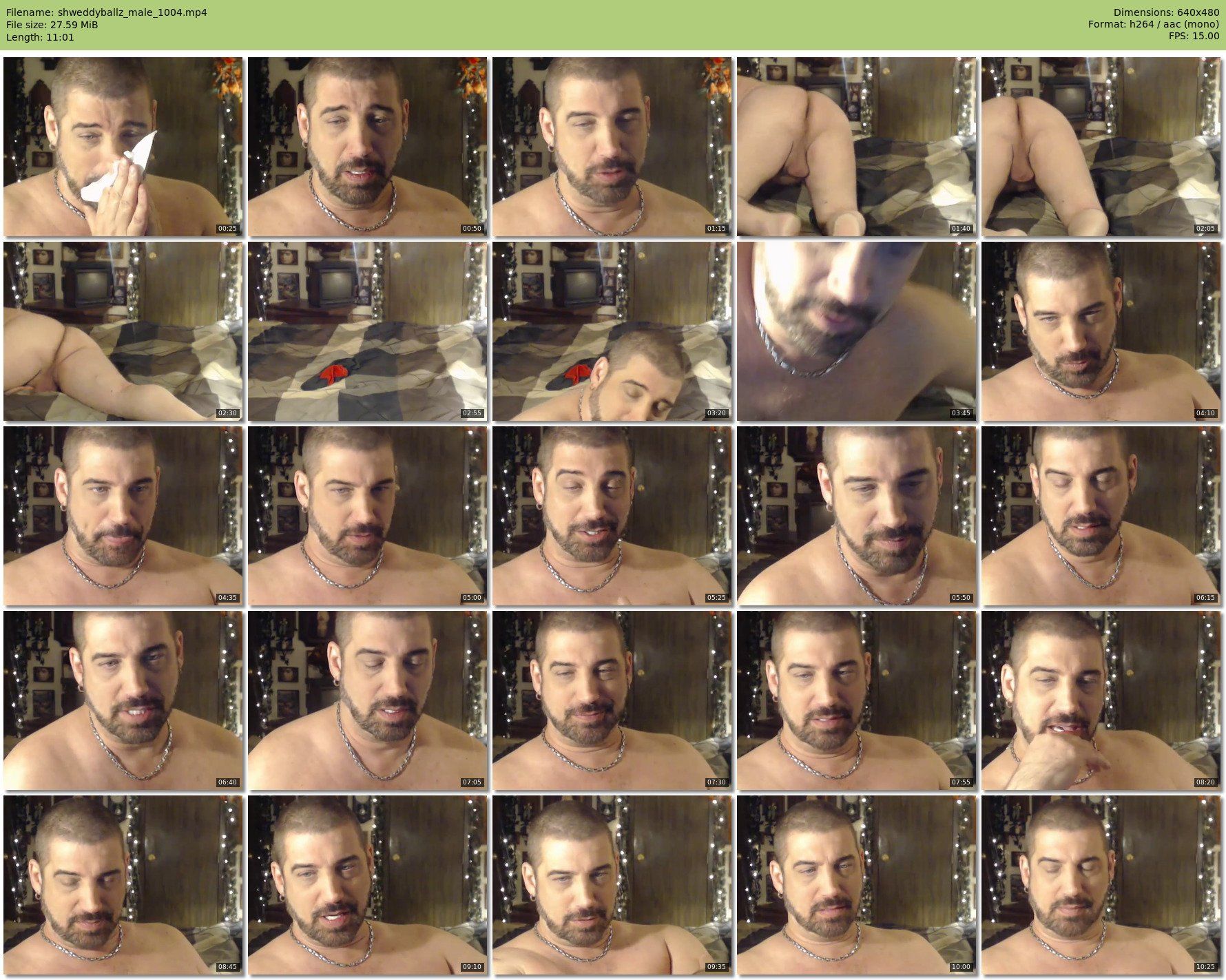1226x980 pixels.
Task: Click the Dimensions 640x480 text
Action: point(1166,12)
